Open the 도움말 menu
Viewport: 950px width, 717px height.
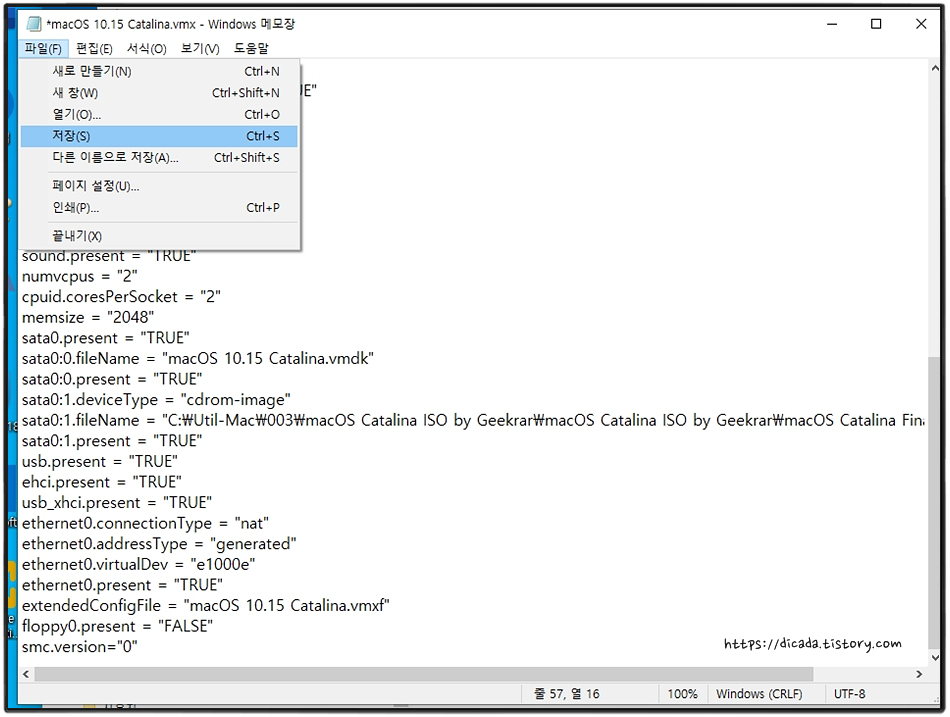pyautogui.click(x=251, y=48)
